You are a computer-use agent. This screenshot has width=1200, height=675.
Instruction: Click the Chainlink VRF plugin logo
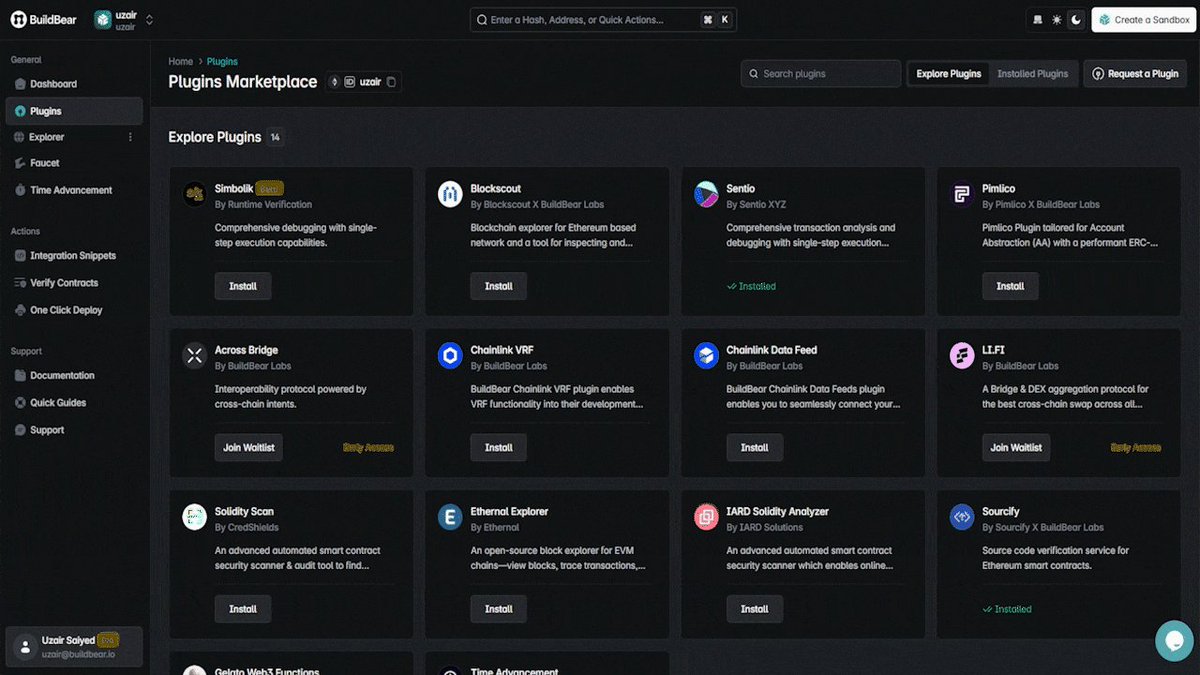coord(450,356)
